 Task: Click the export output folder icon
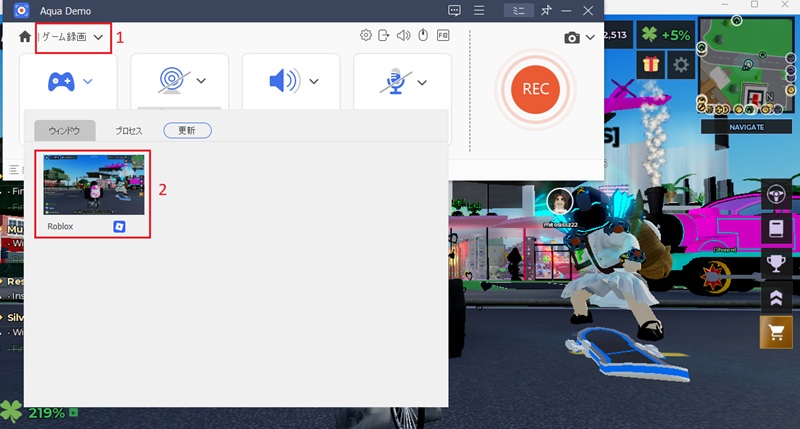(x=384, y=35)
